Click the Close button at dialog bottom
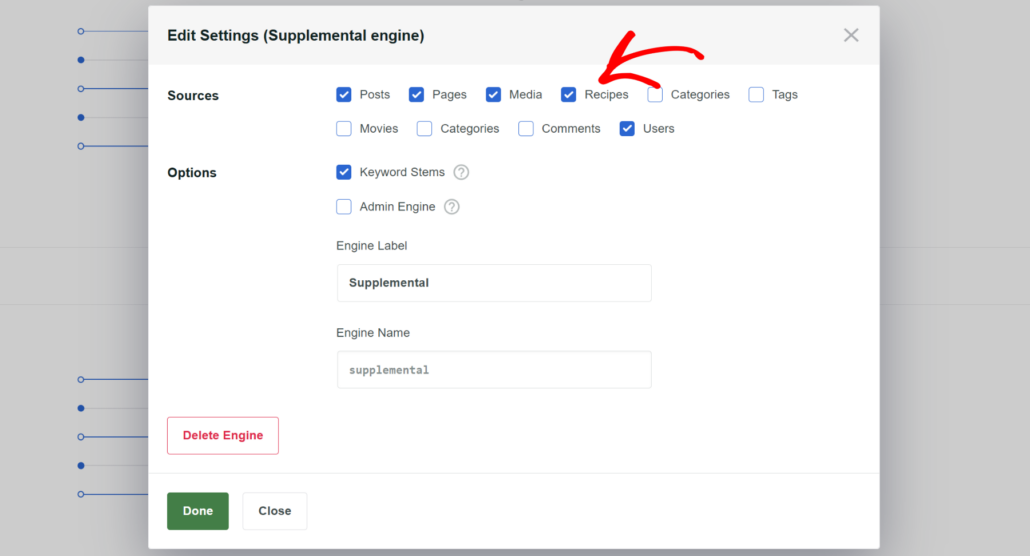 click(275, 511)
